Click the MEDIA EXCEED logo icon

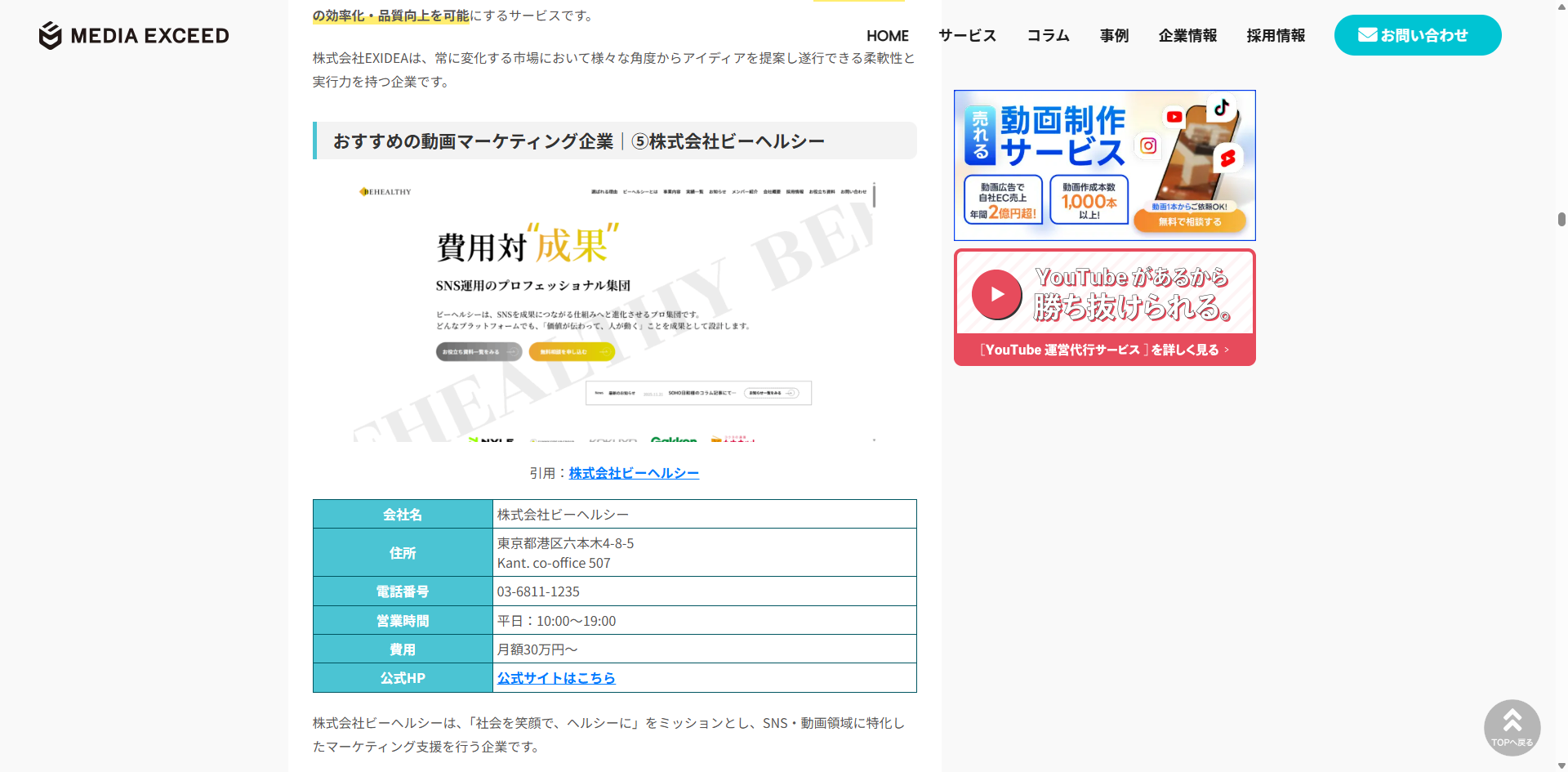[x=51, y=35]
